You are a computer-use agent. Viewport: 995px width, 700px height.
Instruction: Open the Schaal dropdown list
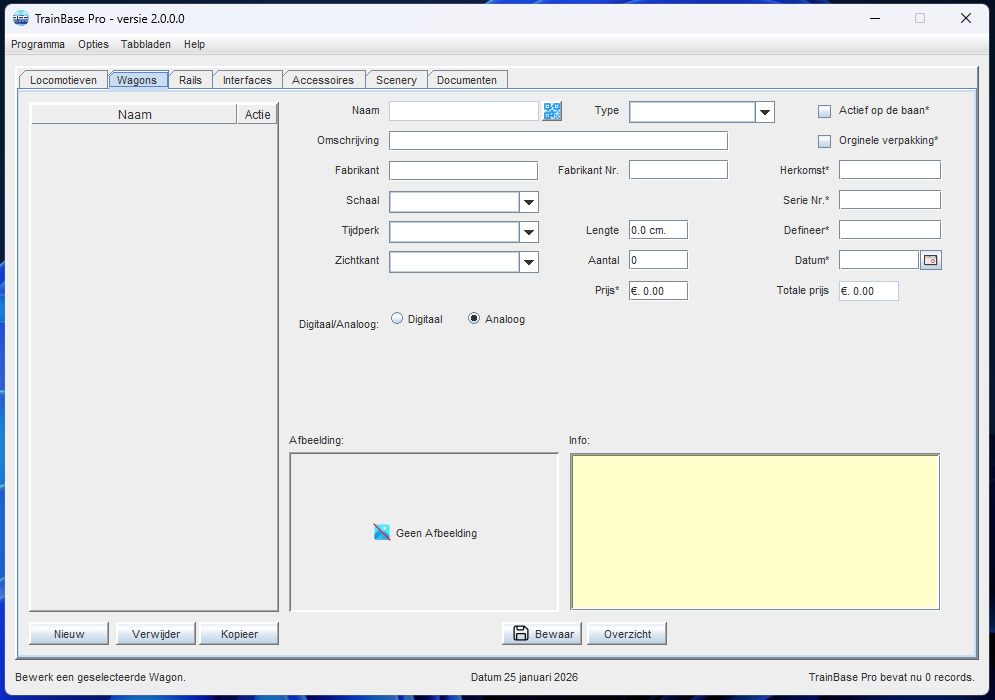pyautogui.click(x=529, y=202)
